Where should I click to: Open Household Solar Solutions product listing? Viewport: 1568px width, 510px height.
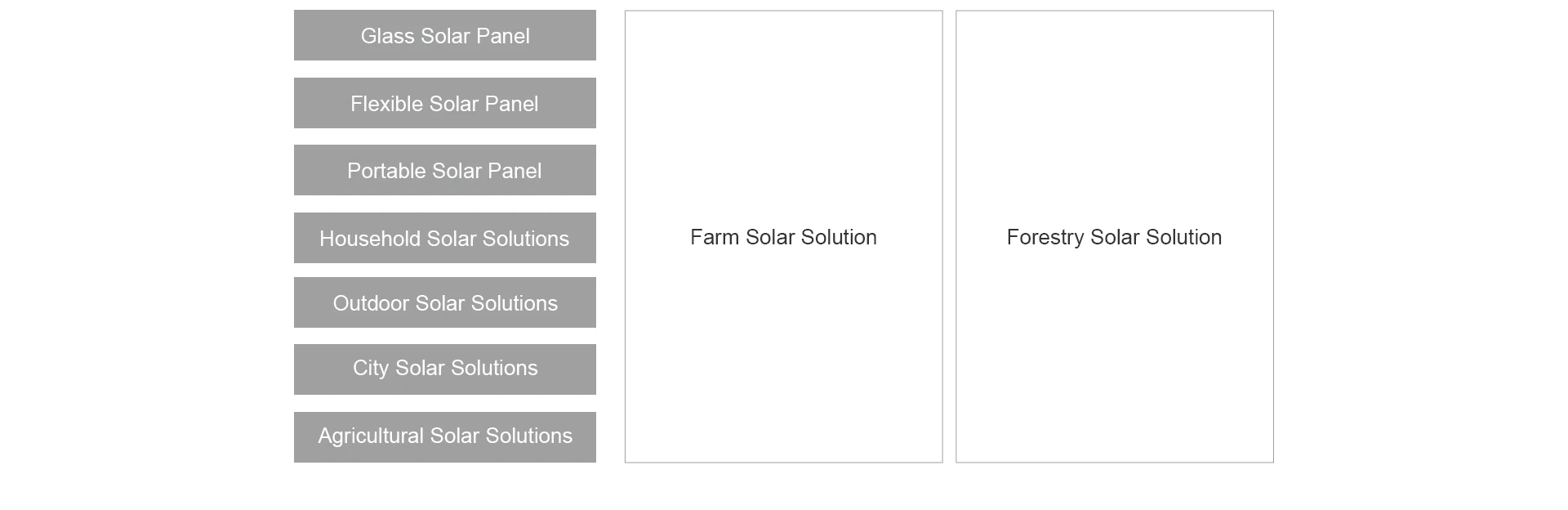[x=444, y=238]
